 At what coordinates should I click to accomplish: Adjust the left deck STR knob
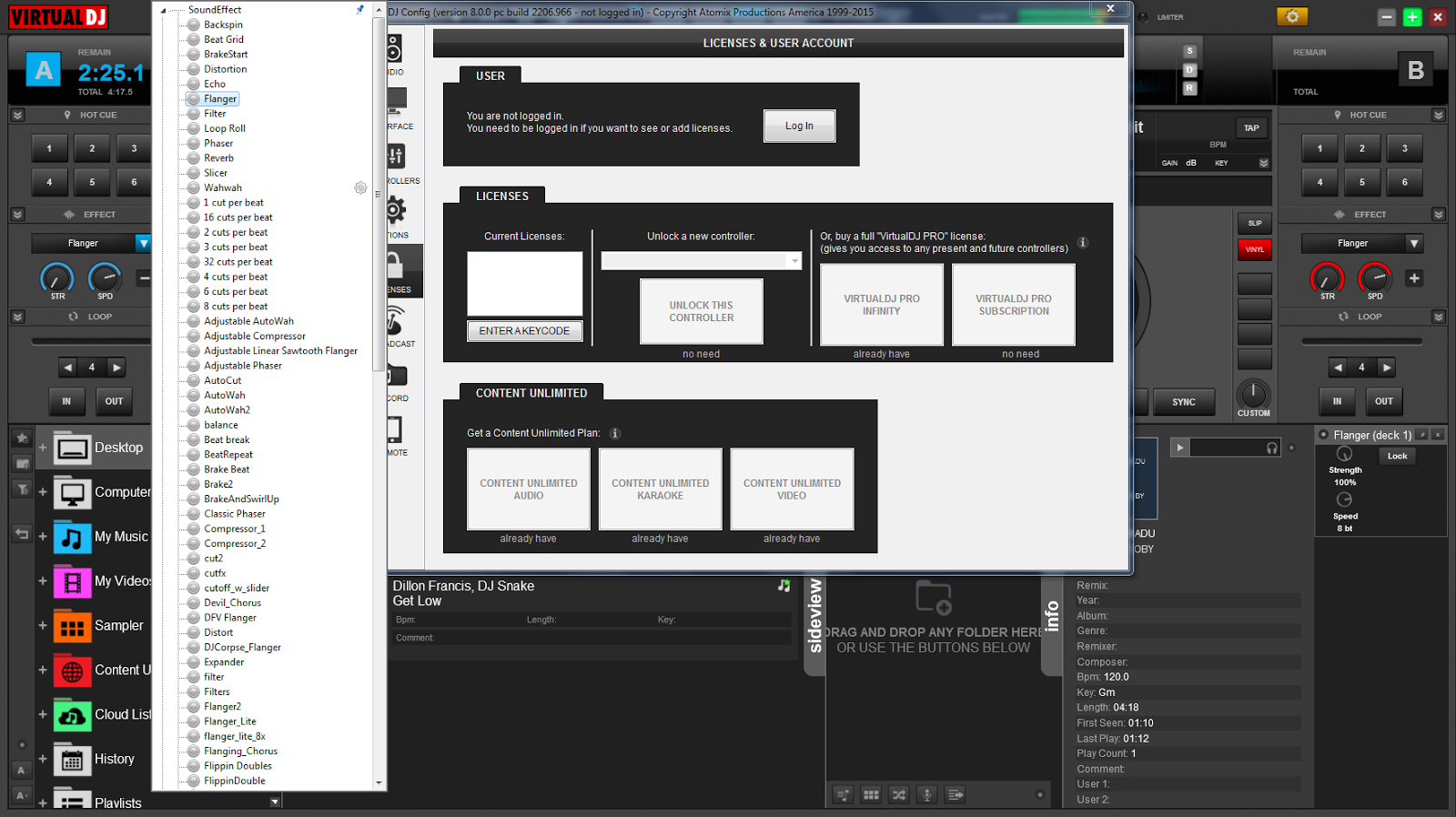[56, 278]
